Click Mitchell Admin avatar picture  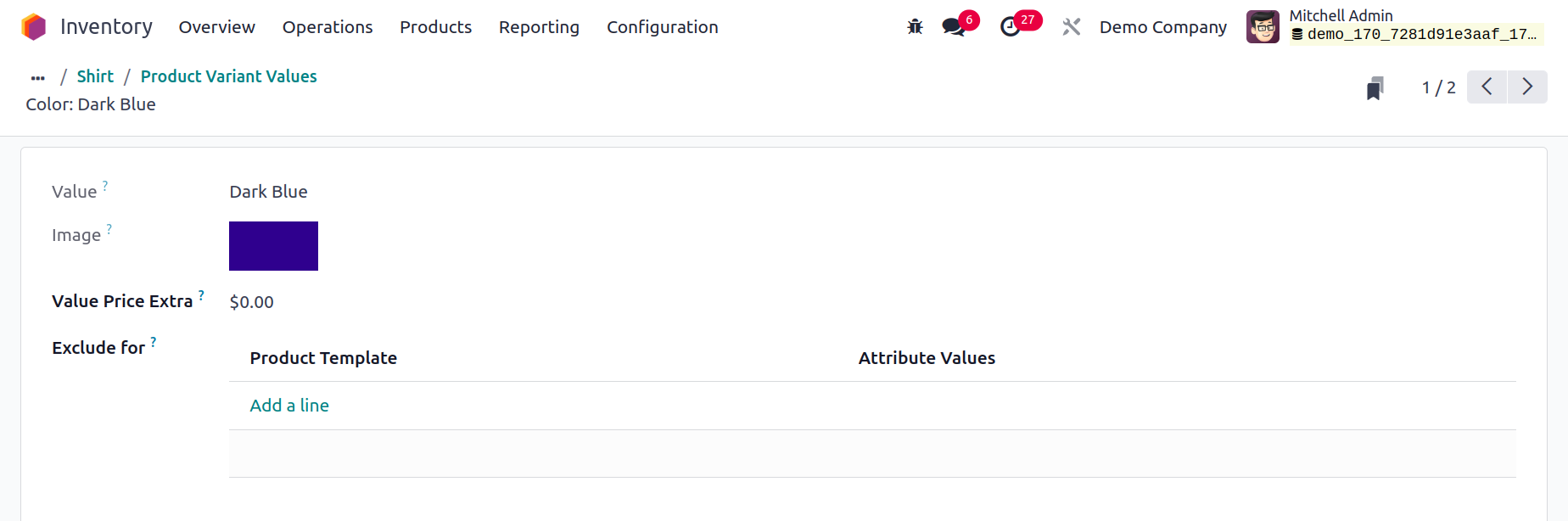point(1263,27)
